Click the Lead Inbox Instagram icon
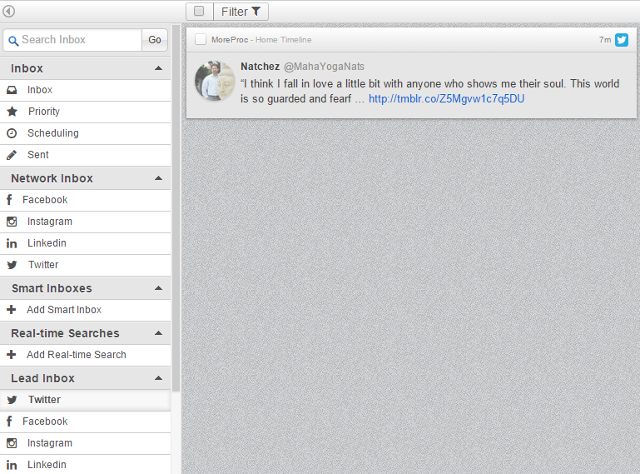Image resolution: width=640 pixels, height=474 pixels. tap(12, 443)
